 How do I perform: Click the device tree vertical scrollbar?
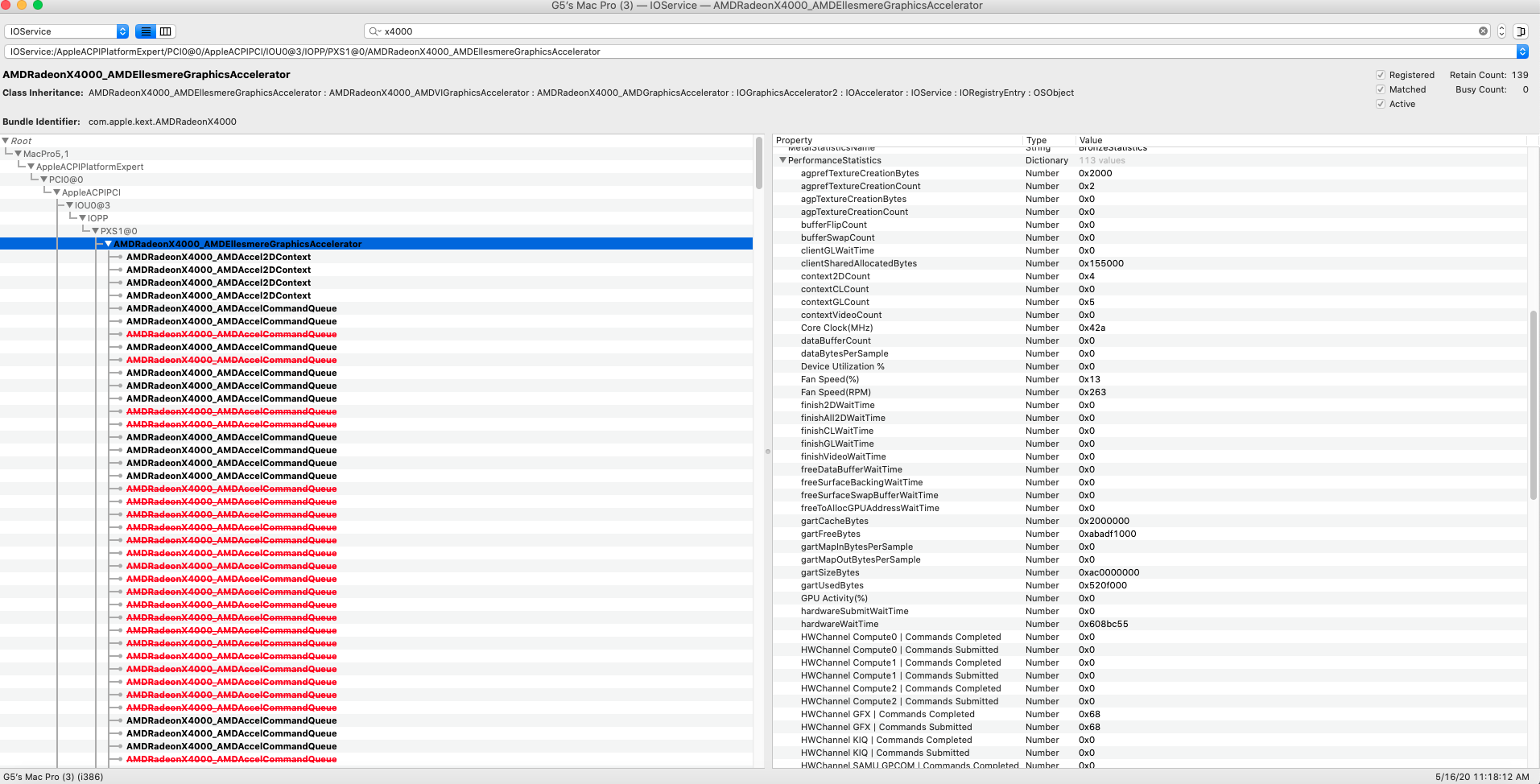(x=758, y=163)
